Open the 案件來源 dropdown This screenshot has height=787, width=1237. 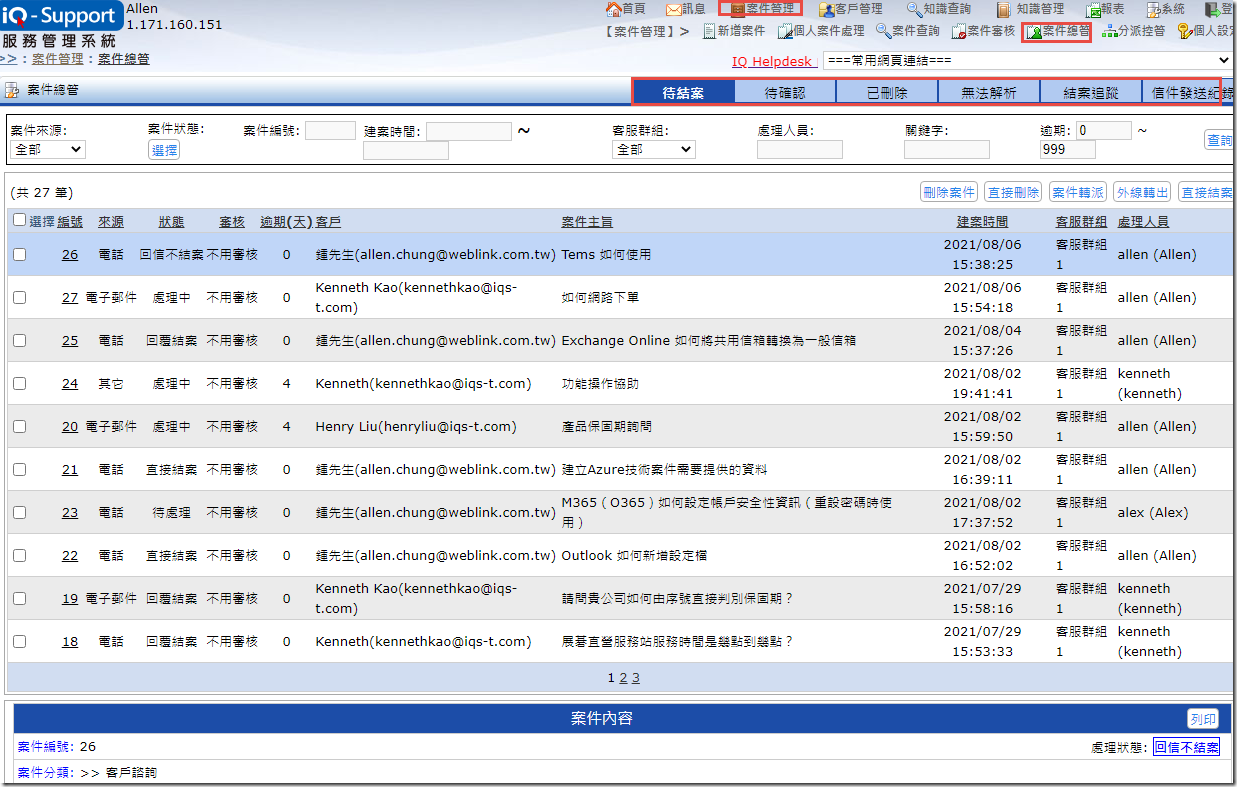point(48,149)
